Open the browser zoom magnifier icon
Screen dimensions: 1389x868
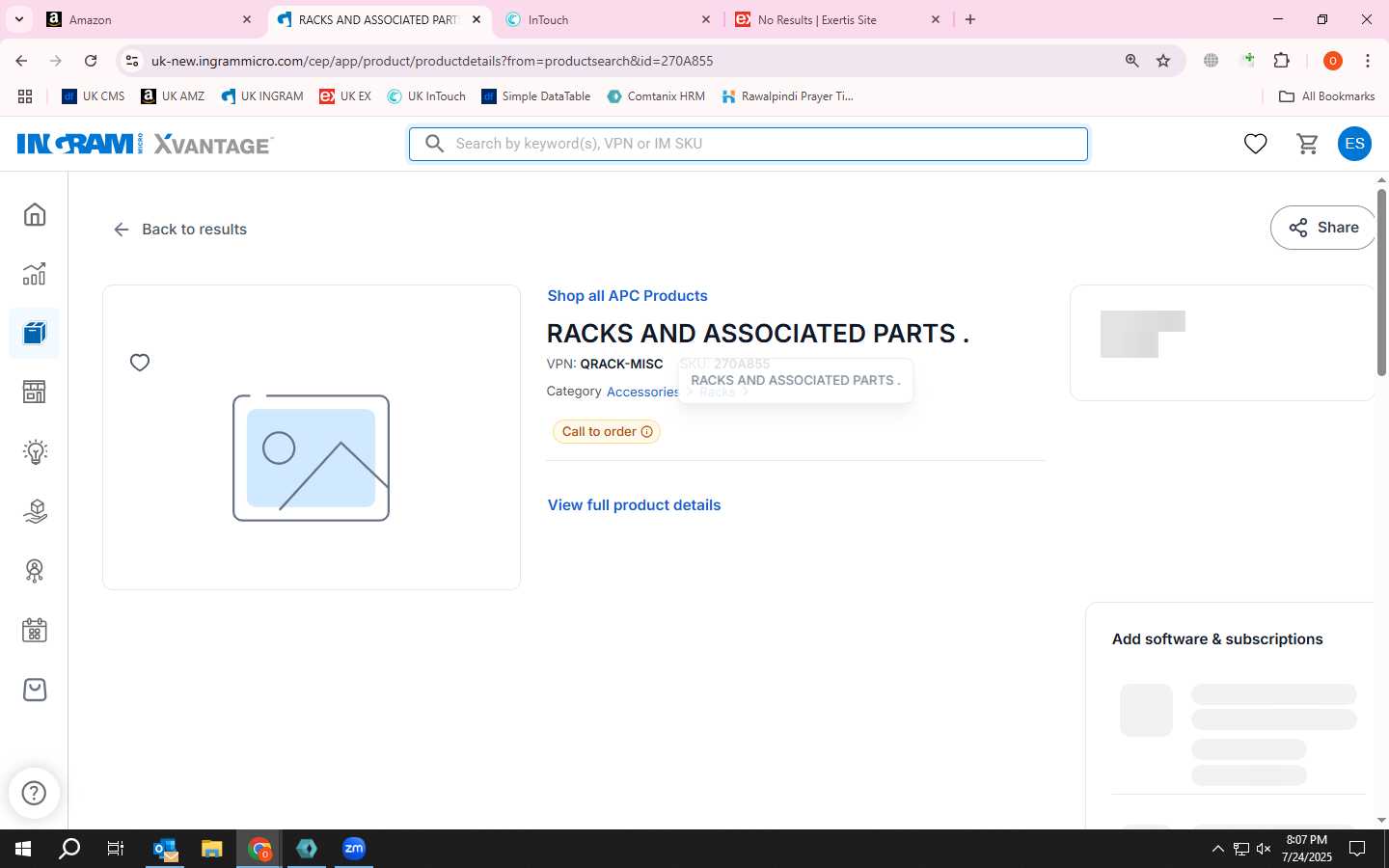1132,61
